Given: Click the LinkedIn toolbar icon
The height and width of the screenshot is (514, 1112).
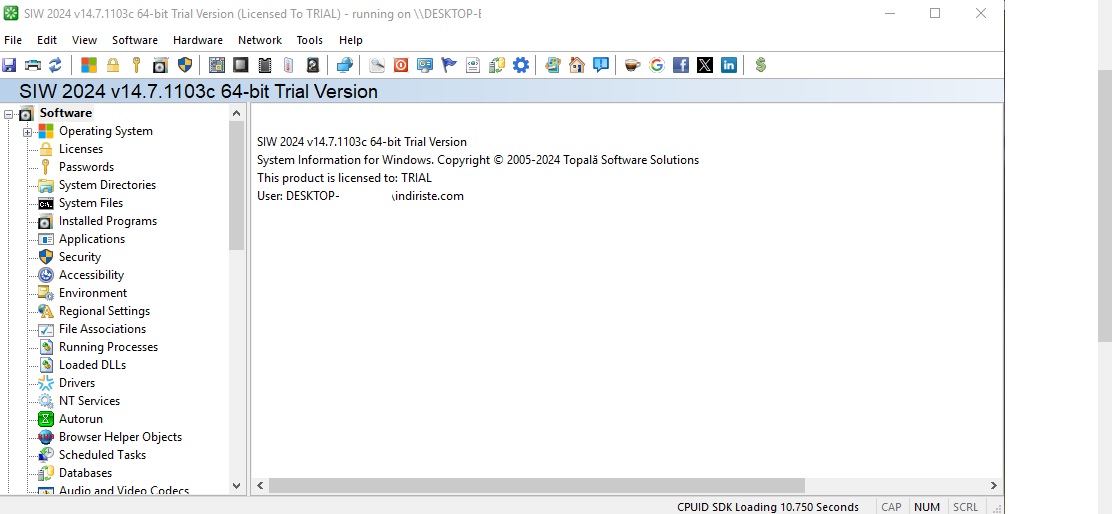Looking at the screenshot, I should [x=729, y=65].
